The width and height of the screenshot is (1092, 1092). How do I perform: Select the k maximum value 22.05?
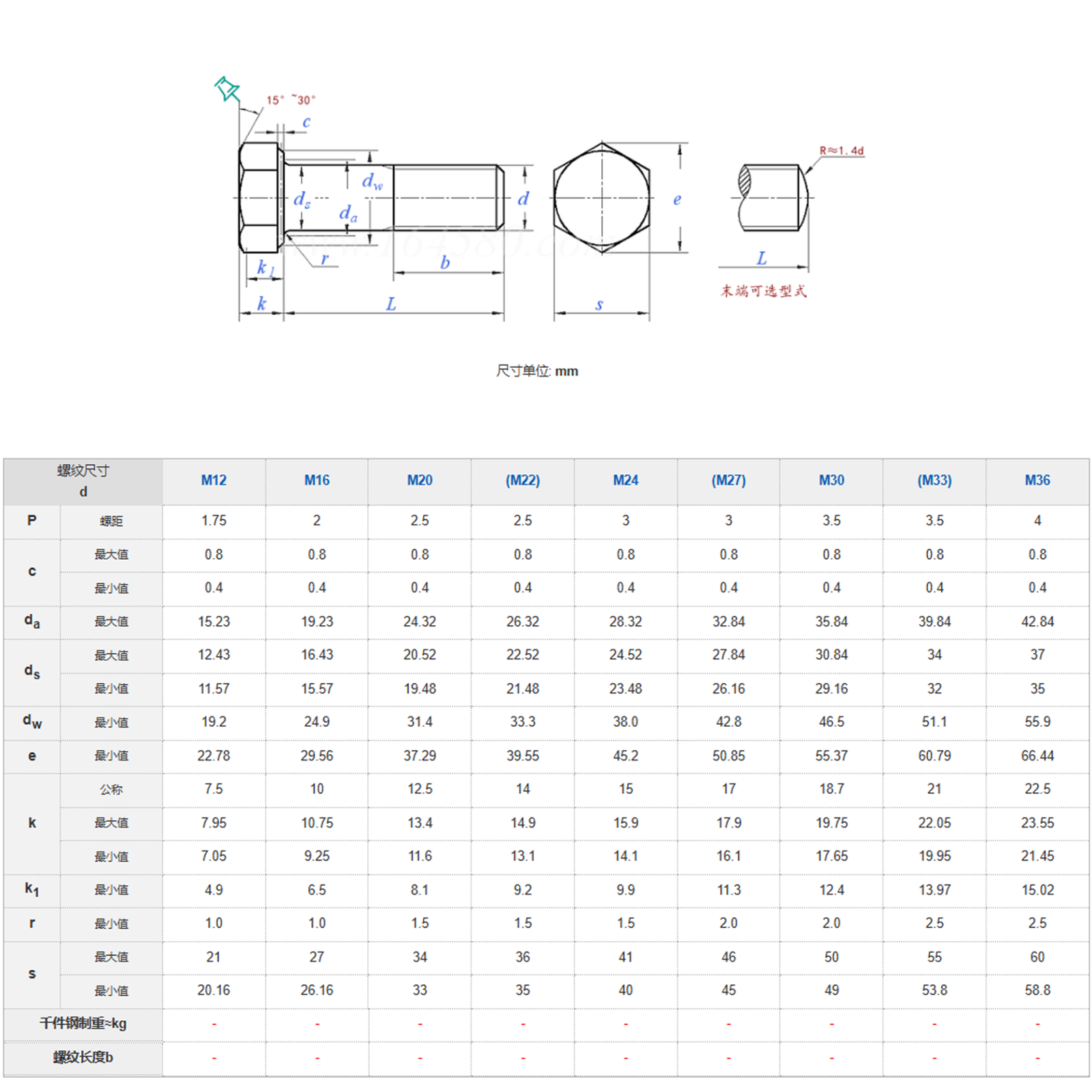coord(934,823)
